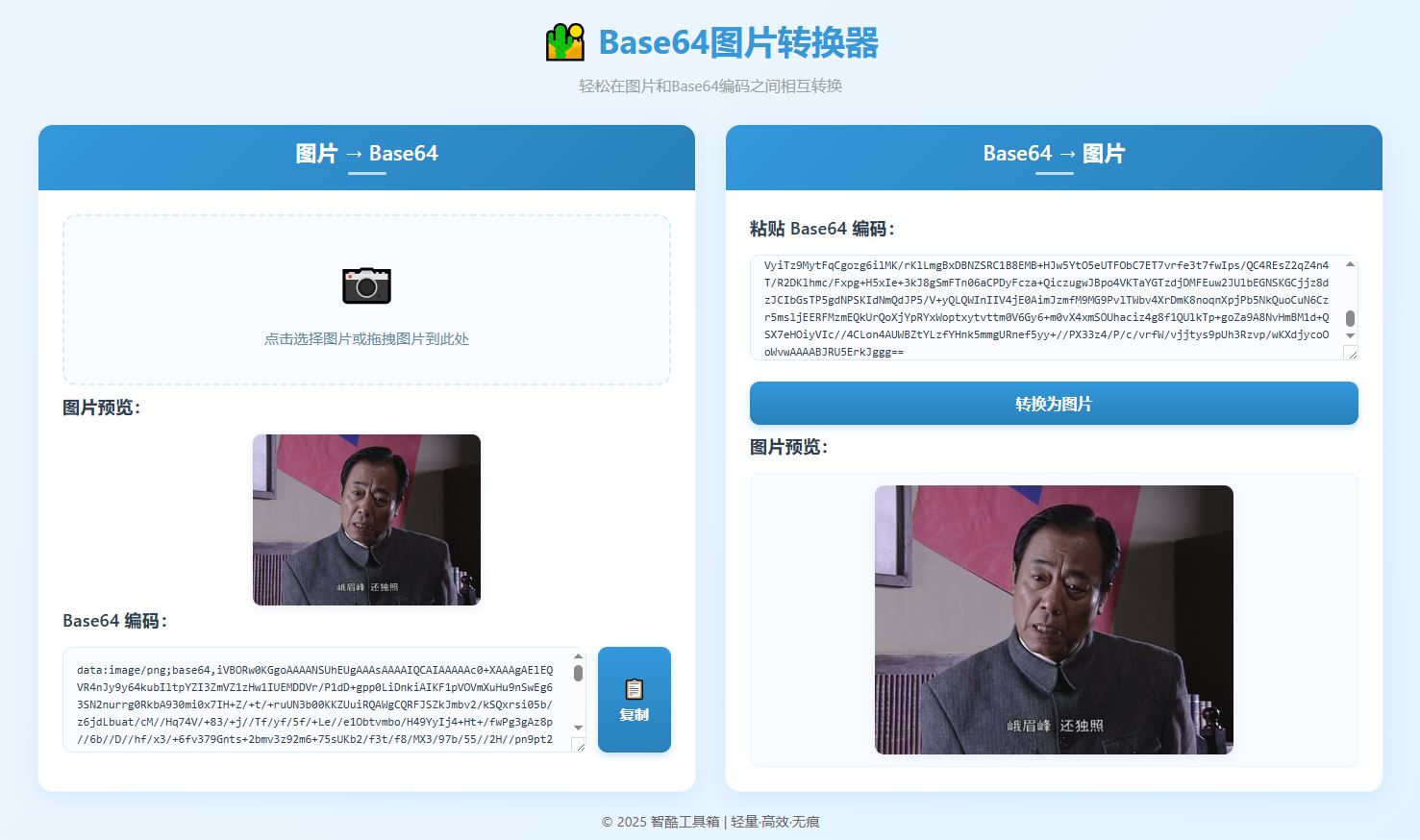This screenshot has width=1420, height=840.
Task: Select the 图片 → Base64 panel header
Action: 366,158
